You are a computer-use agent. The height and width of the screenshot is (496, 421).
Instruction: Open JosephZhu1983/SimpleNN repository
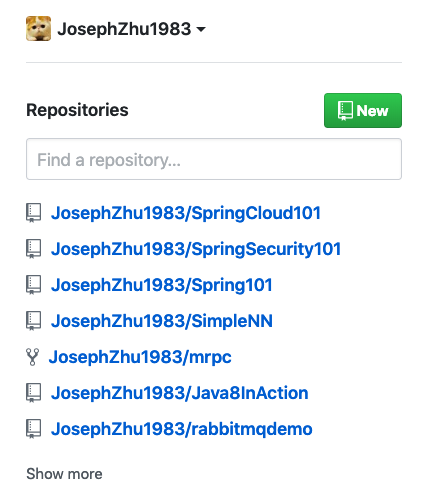tap(162, 321)
